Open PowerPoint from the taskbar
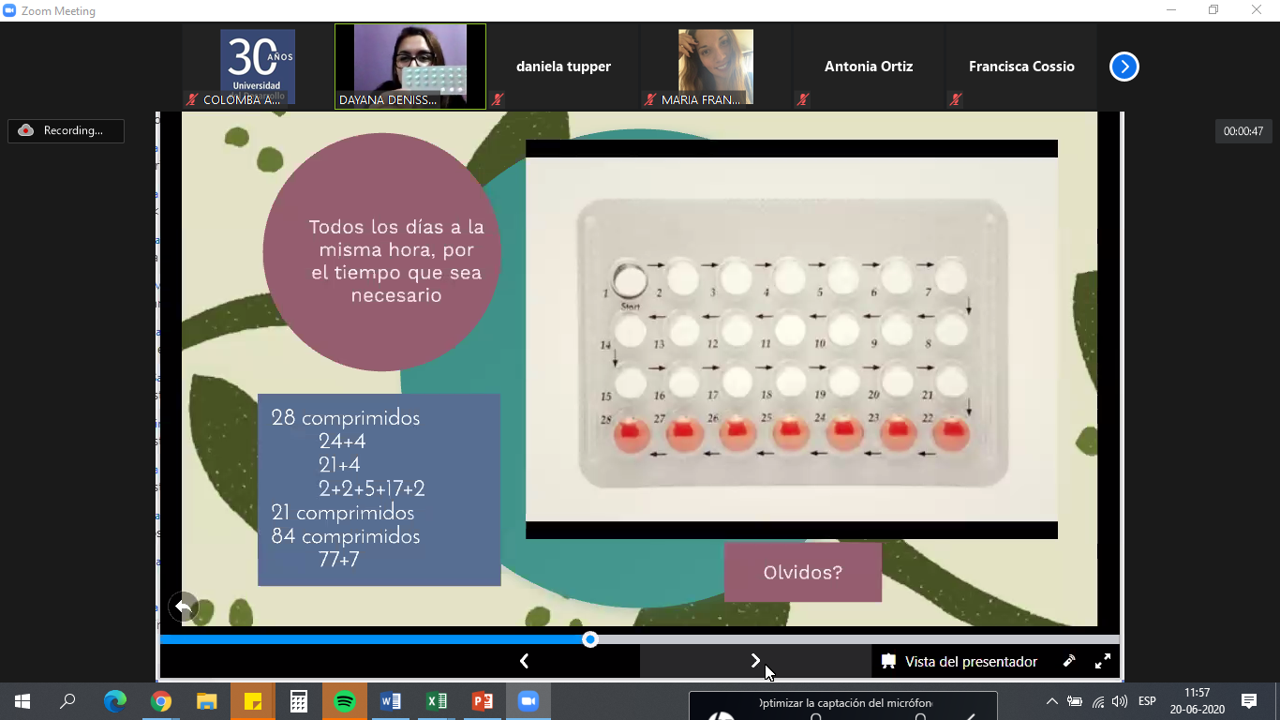Screen dimensions: 1280x720 [482, 701]
